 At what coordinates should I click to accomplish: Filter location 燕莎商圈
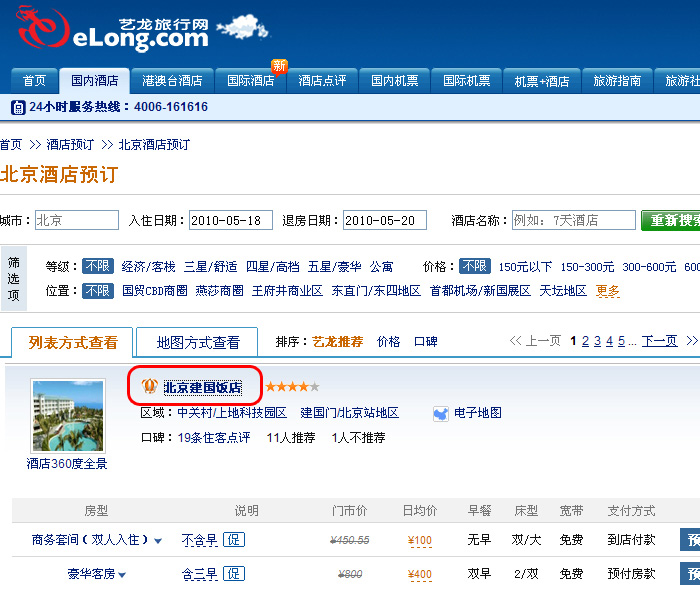tap(220, 291)
